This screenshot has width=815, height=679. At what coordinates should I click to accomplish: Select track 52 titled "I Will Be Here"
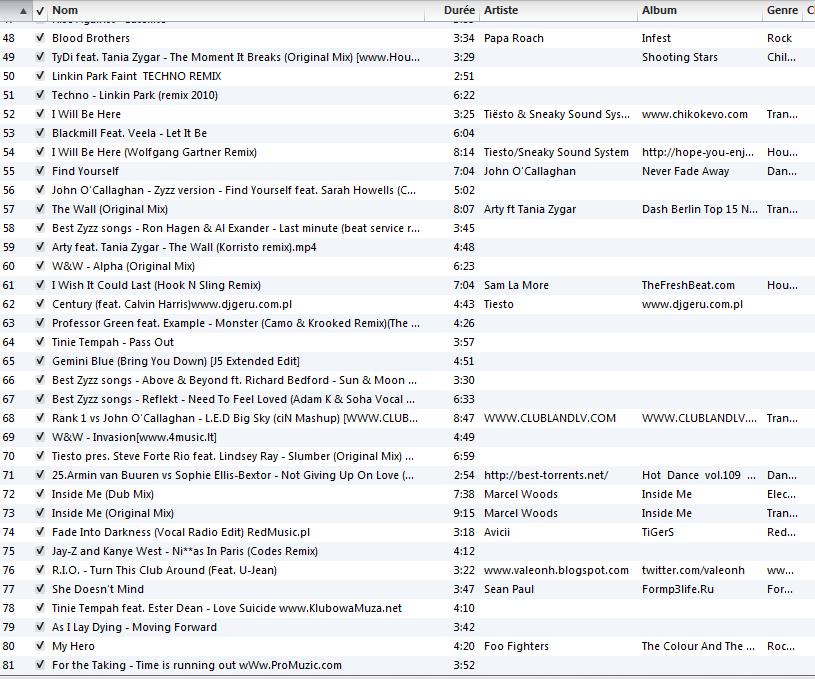click(86, 114)
